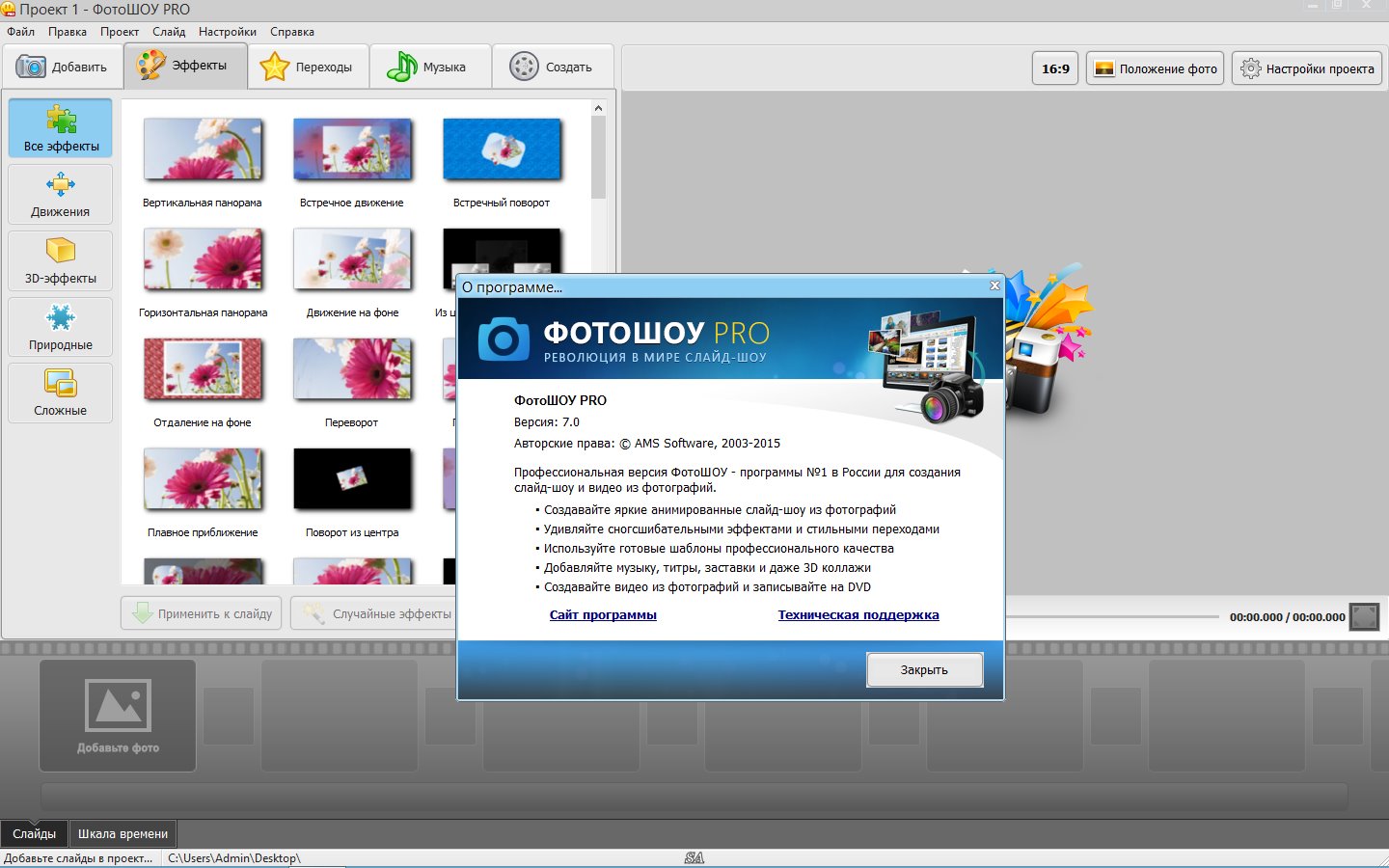1389x868 pixels.
Task: Click the 16:9 aspect ratio button
Action: pyautogui.click(x=1055, y=68)
